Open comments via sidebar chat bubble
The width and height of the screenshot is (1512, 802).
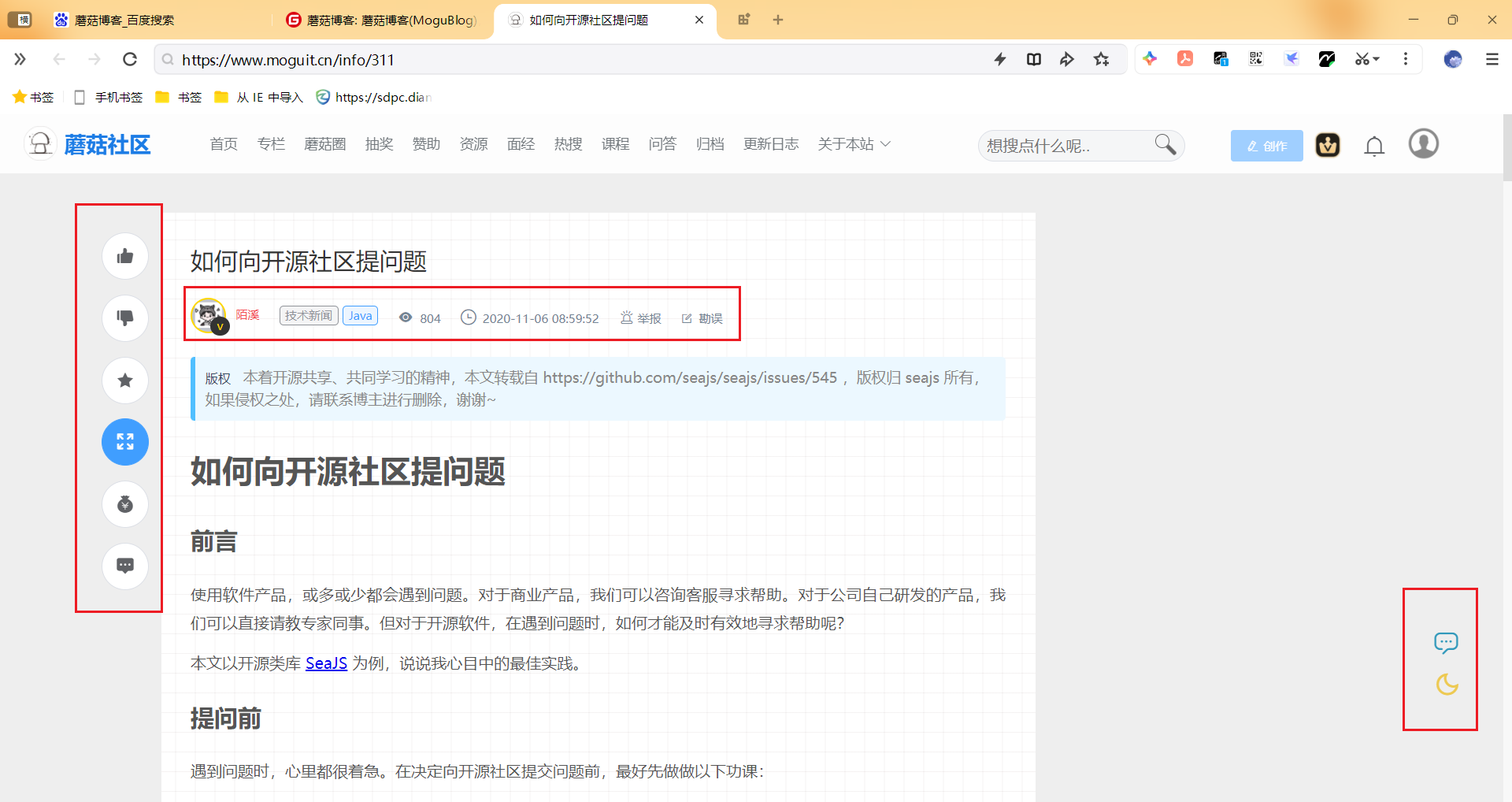[125, 566]
